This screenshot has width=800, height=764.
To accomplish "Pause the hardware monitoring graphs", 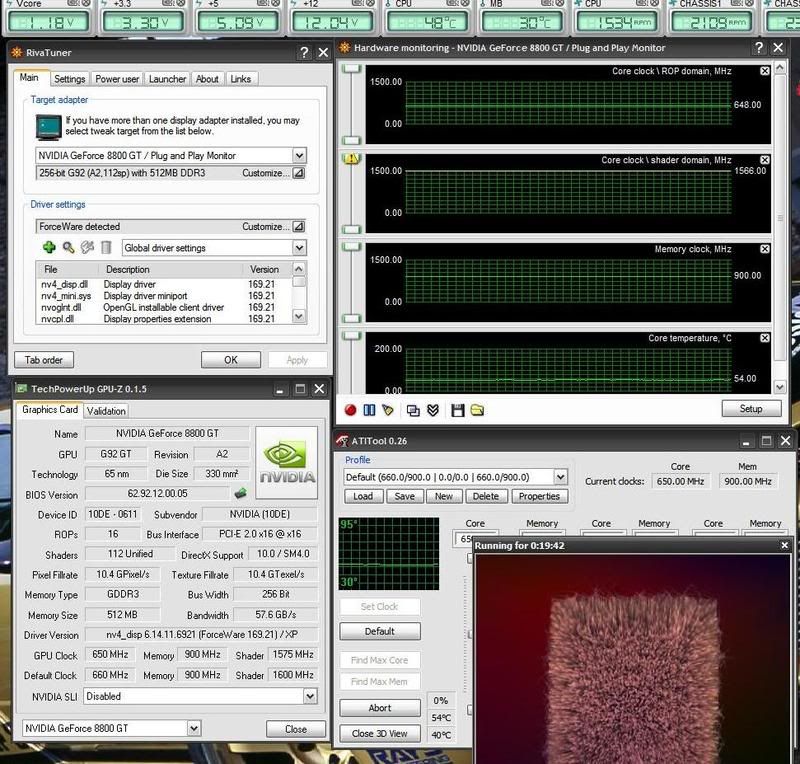I will click(369, 410).
